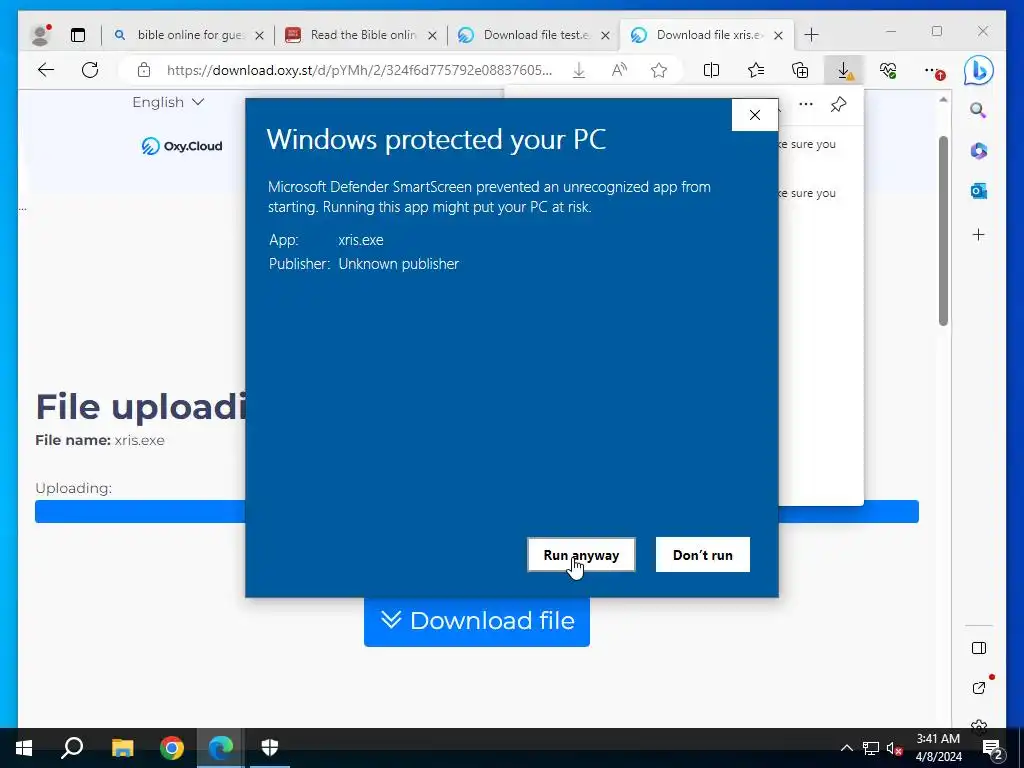Open the sidebar external link icon
1024x768 pixels.
[978, 688]
